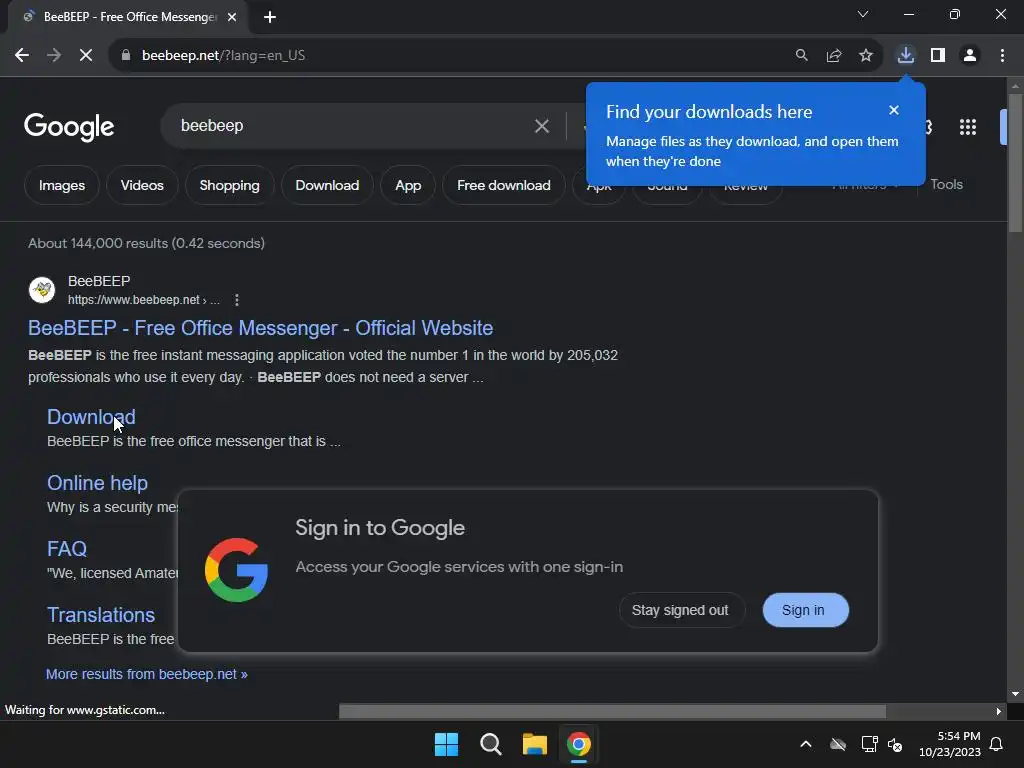
Task: Click the horizontal scrollbar thumb
Action: 613,711
